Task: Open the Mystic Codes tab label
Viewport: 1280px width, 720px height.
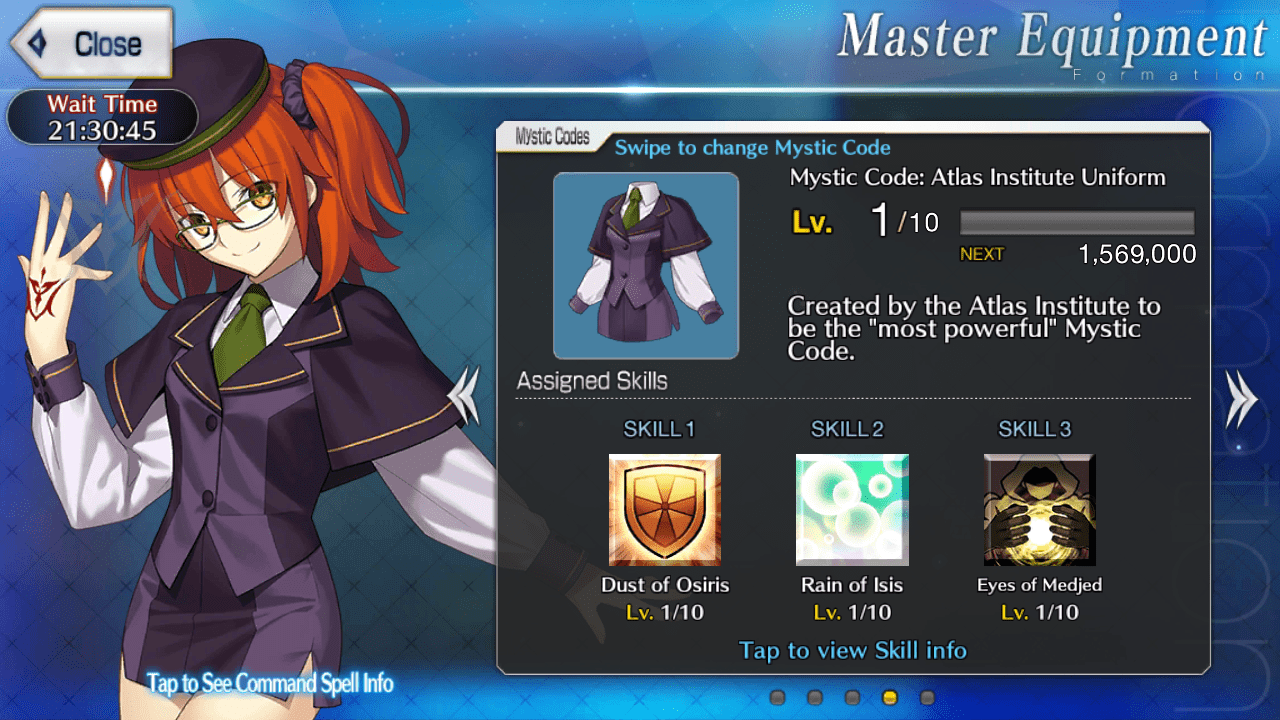Action: [552, 138]
